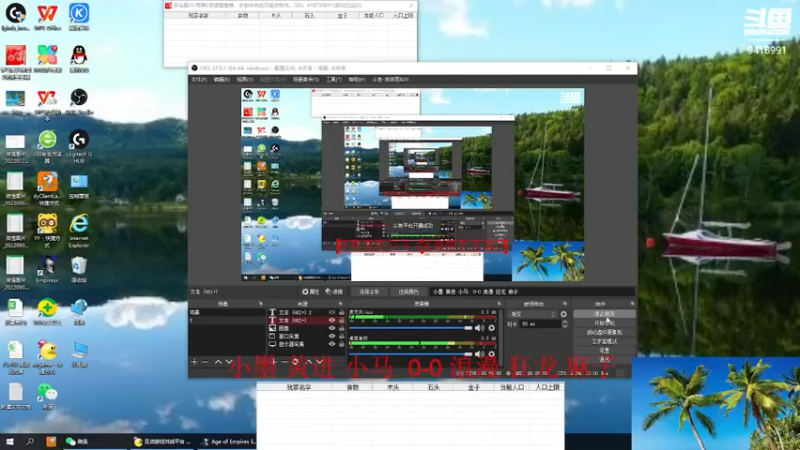Viewport: 800px width, 450px height.
Task: Click 工作室模式 studio mode button
Action: tap(604, 341)
